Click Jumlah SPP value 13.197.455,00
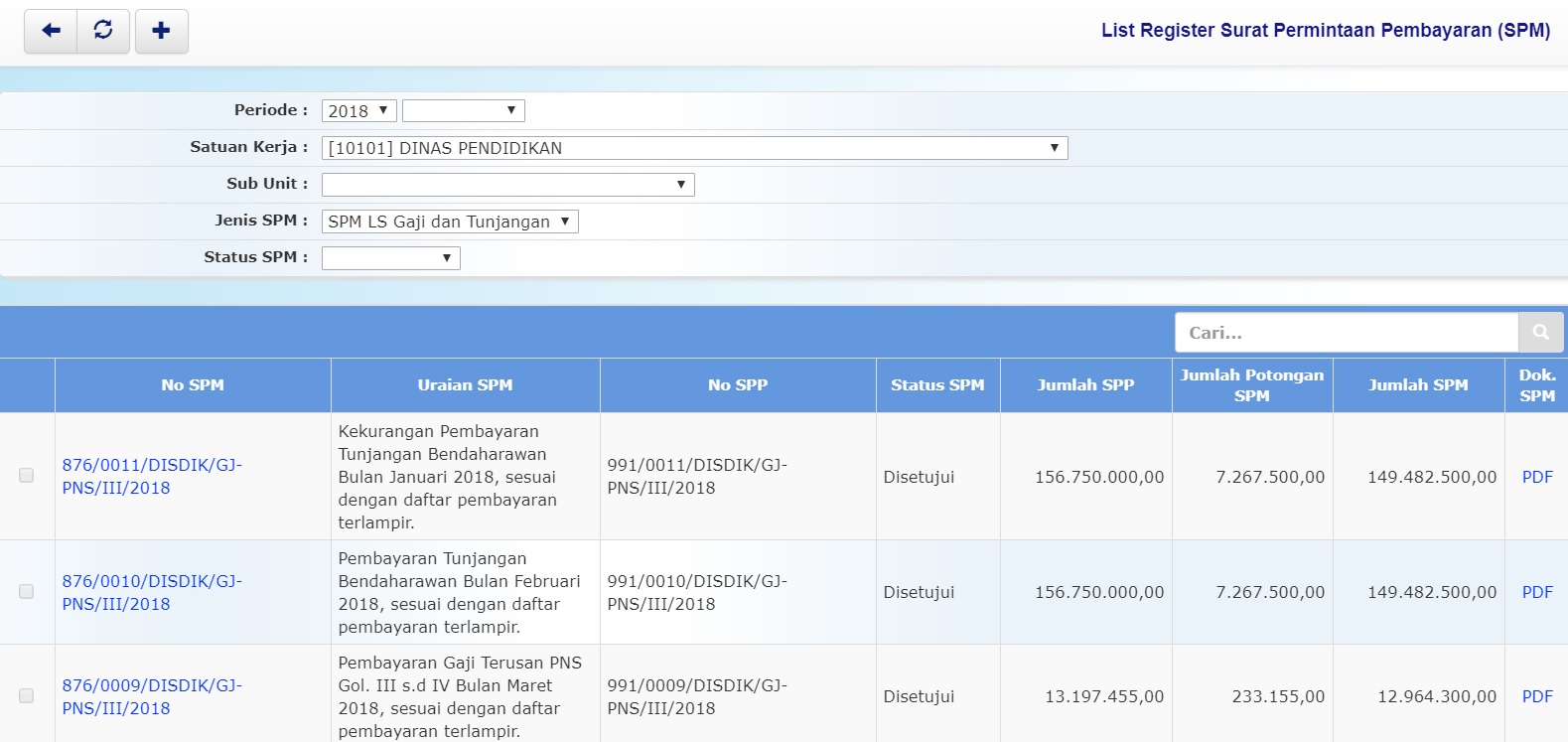Viewport: 1568px width, 742px height. pos(1104,697)
